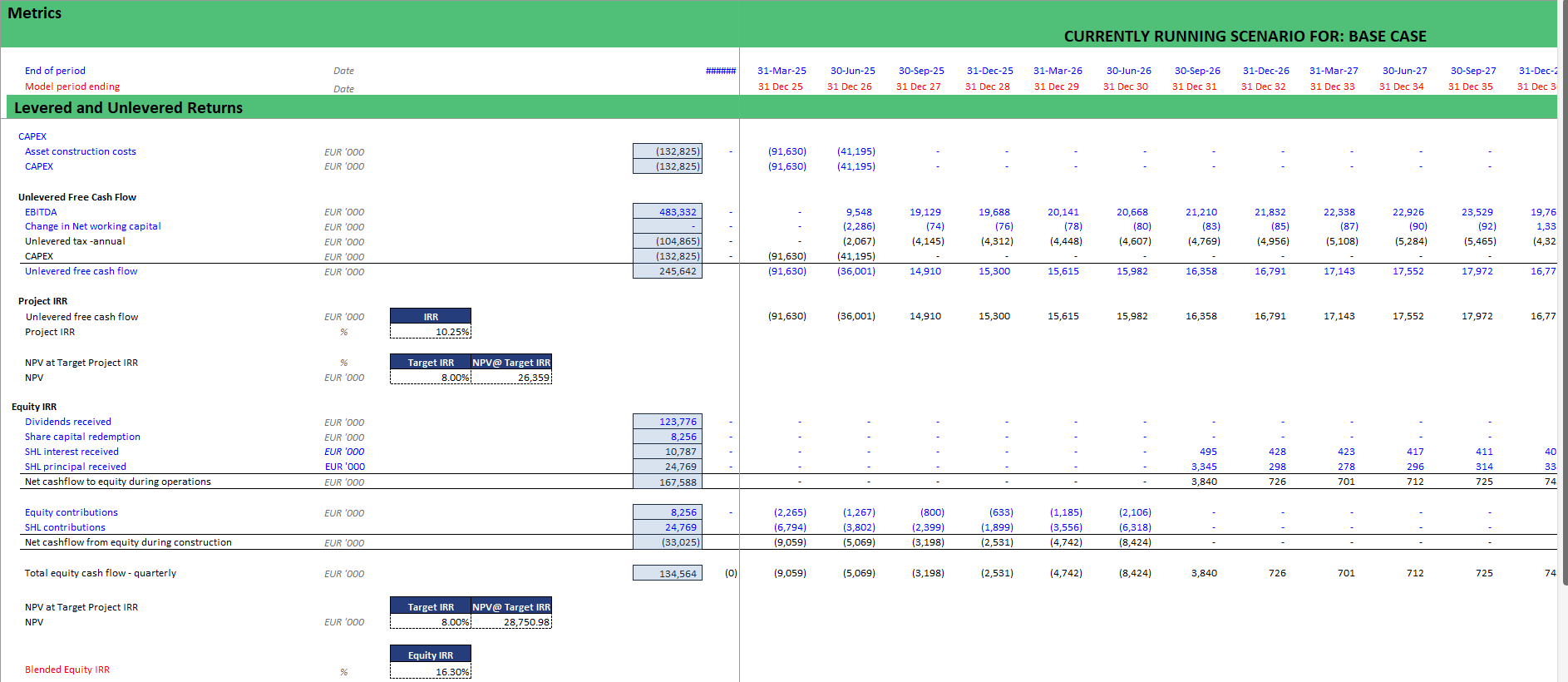Click the Project IRR value 10.25% cell
Screen dimensions: 1568x682
pos(431,332)
